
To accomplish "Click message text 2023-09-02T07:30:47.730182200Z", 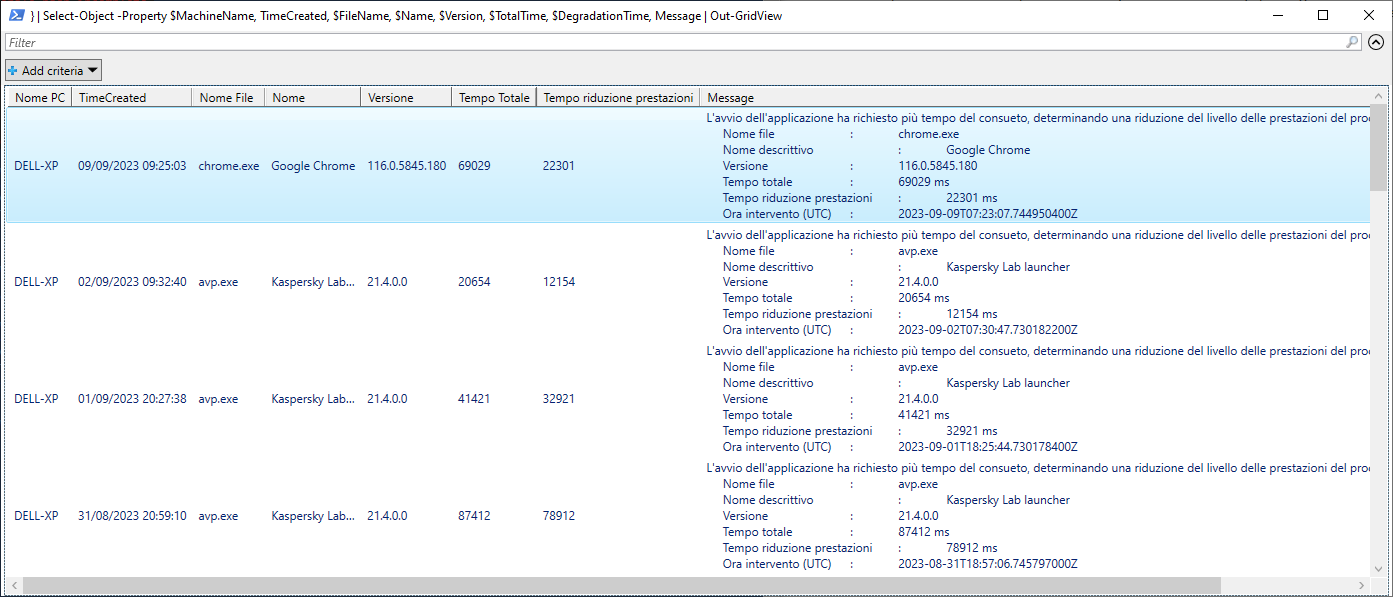I will [988, 330].
